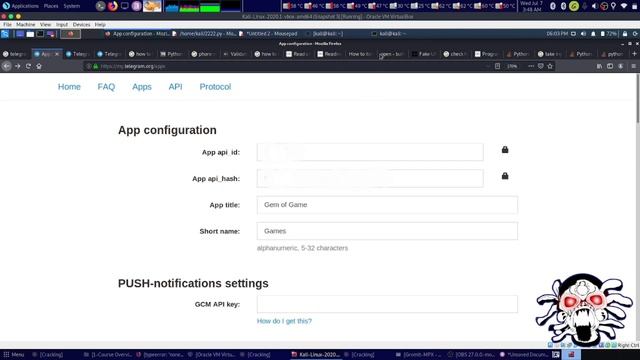640x360 pixels.
Task: Click the notification bell in the Kali panel
Action: click(x=593, y=34)
